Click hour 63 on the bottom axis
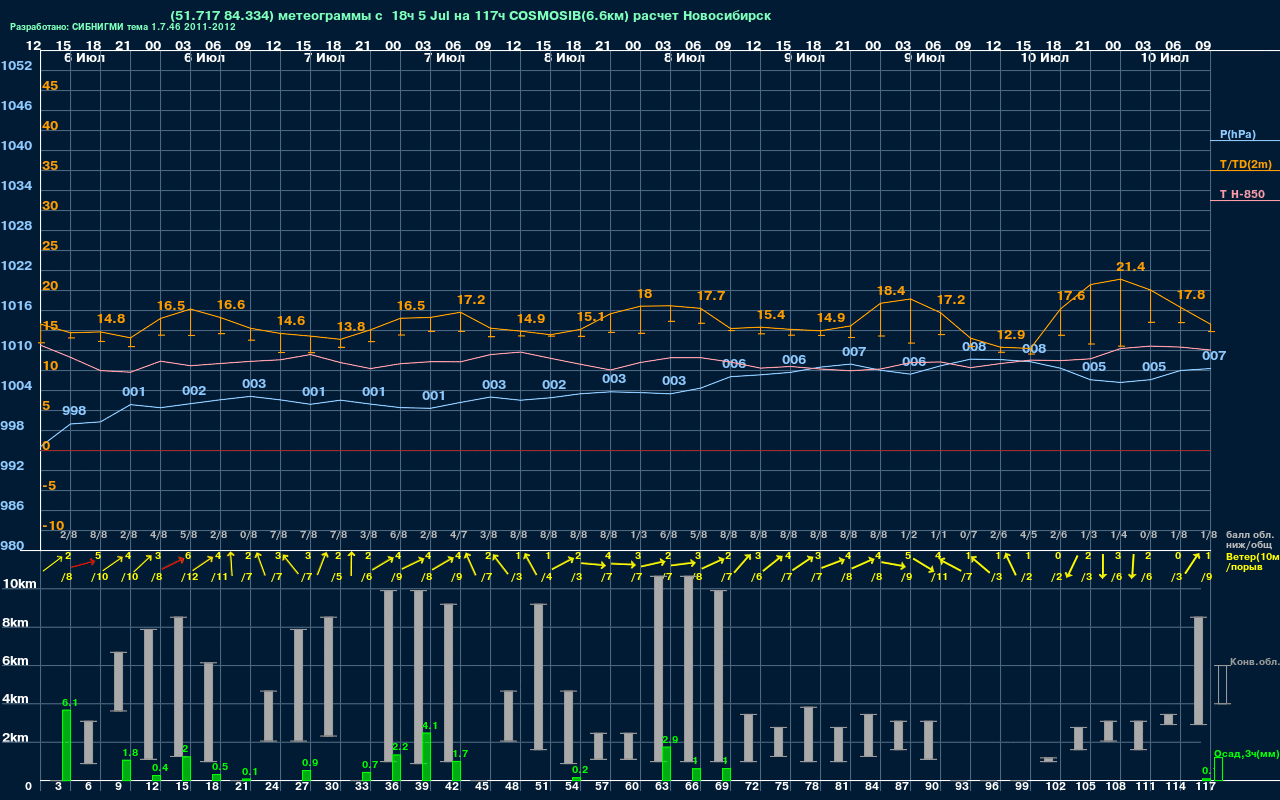Image resolution: width=1280 pixels, height=800 pixels. pos(660,787)
